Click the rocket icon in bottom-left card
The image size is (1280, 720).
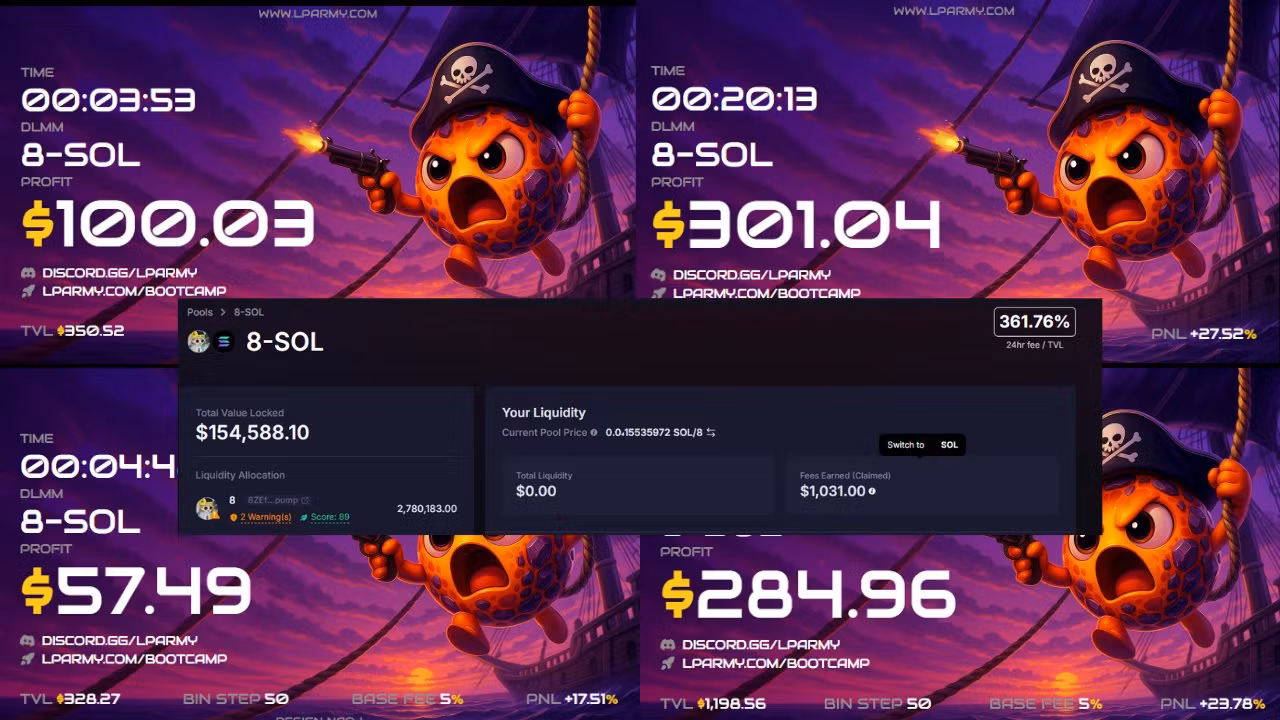pos(29,659)
